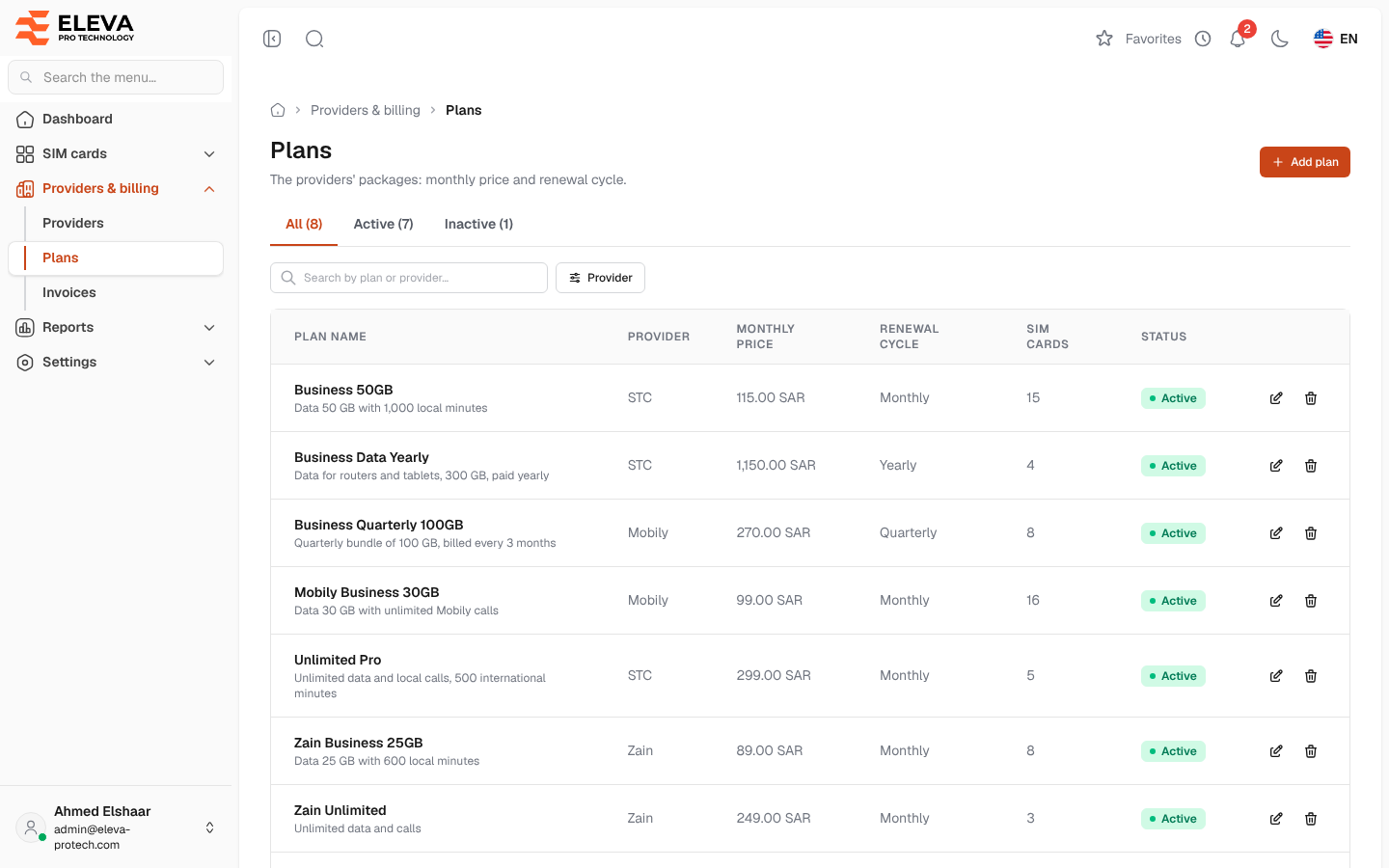The height and width of the screenshot is (868, 1389).
Task: Open notifications bell icon
Action: tap(1238, 39)
